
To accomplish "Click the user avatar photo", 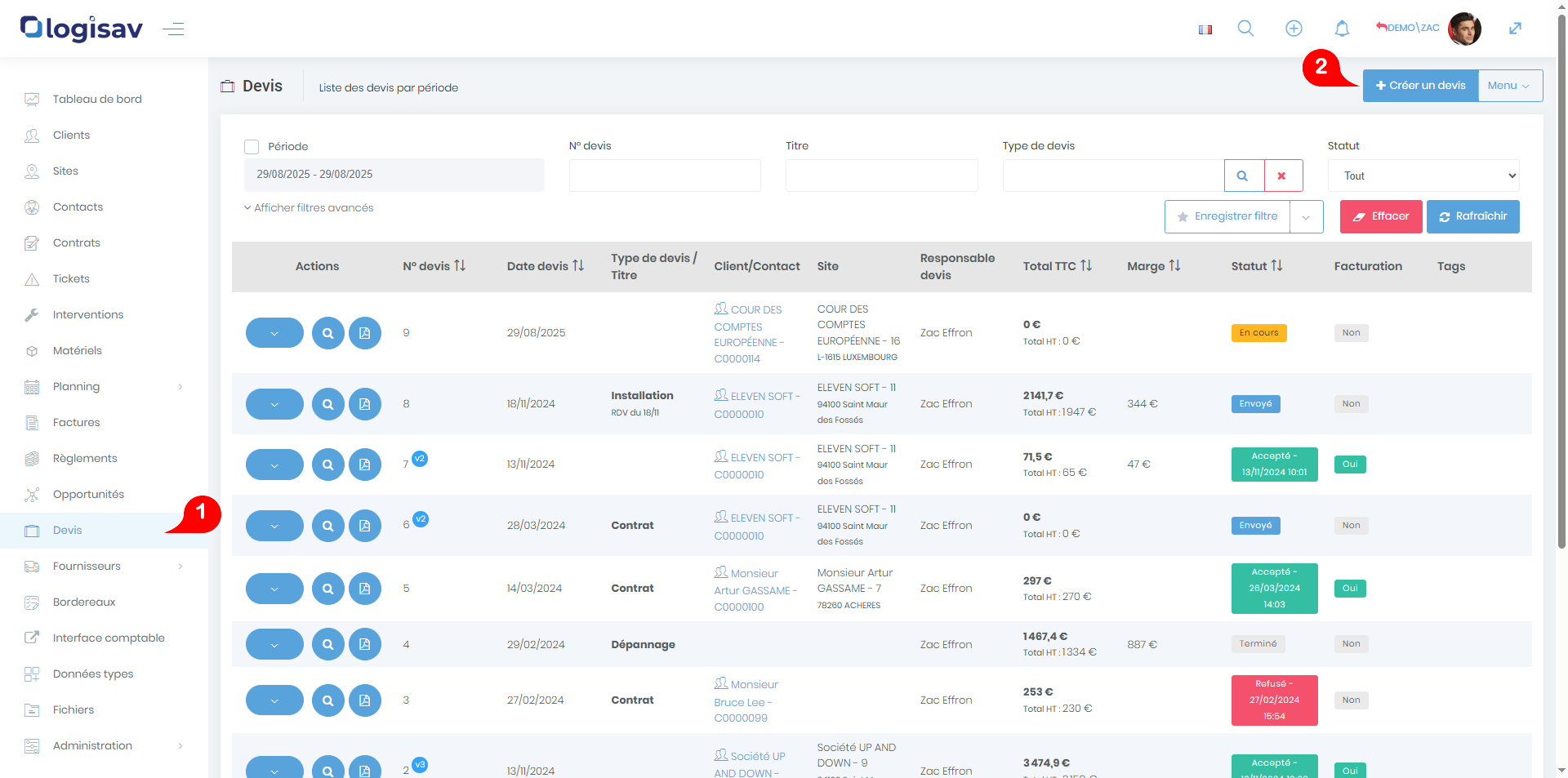I will click(1464, 29).
